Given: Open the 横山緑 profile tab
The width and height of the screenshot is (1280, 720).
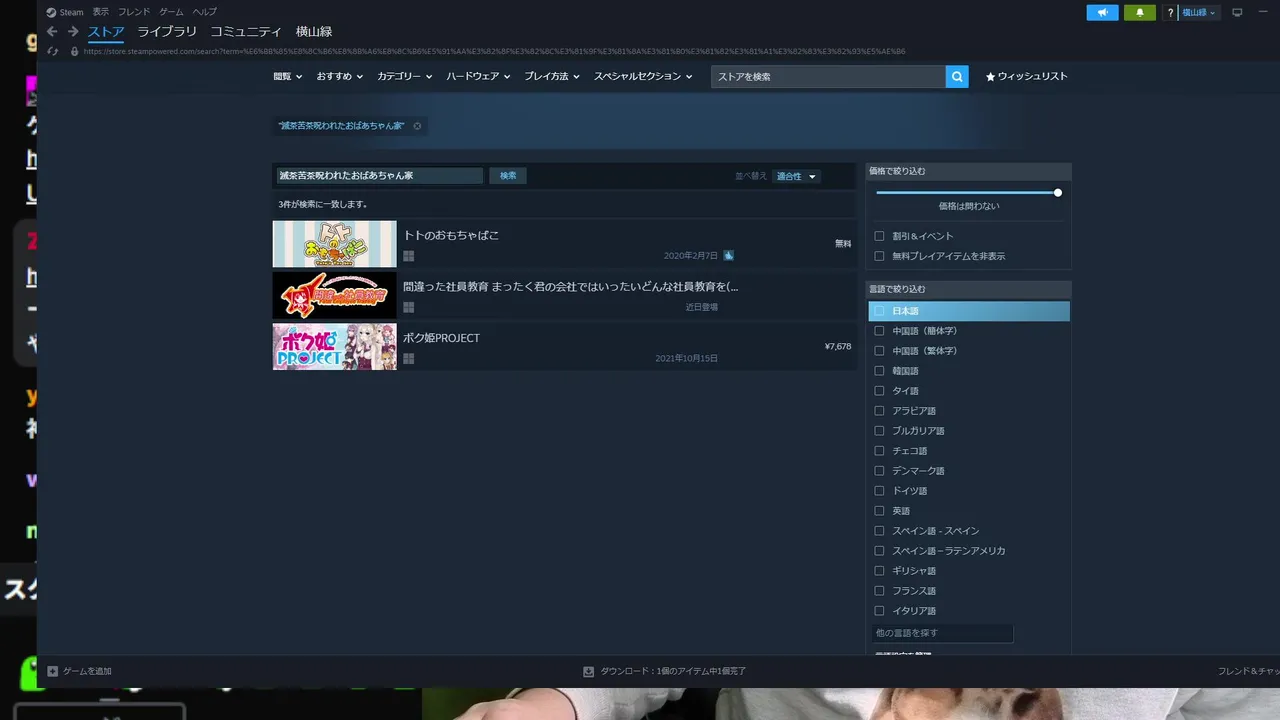Looking at the screenshot, I should click(314, 32).
